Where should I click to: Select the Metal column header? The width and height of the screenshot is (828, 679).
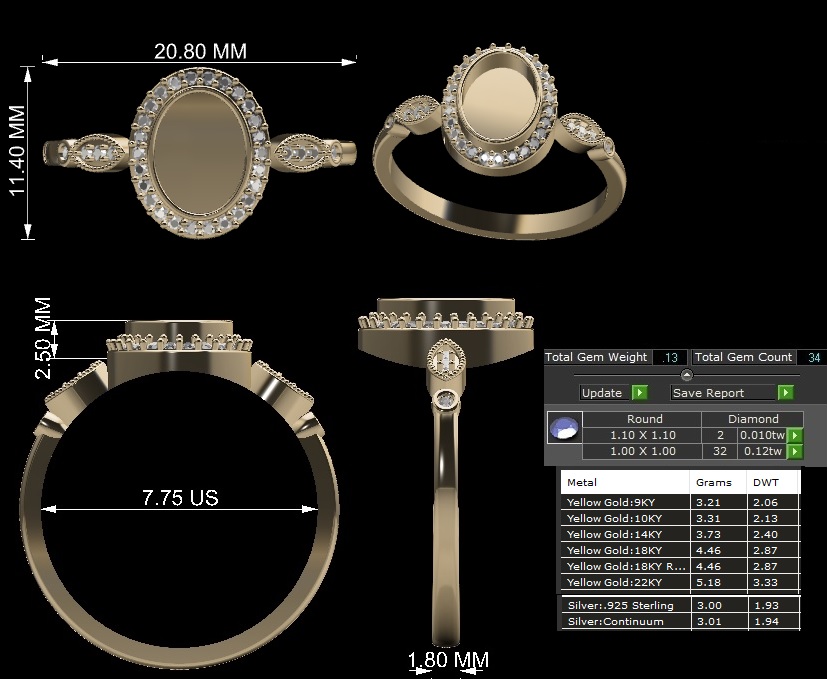point(625,482)
